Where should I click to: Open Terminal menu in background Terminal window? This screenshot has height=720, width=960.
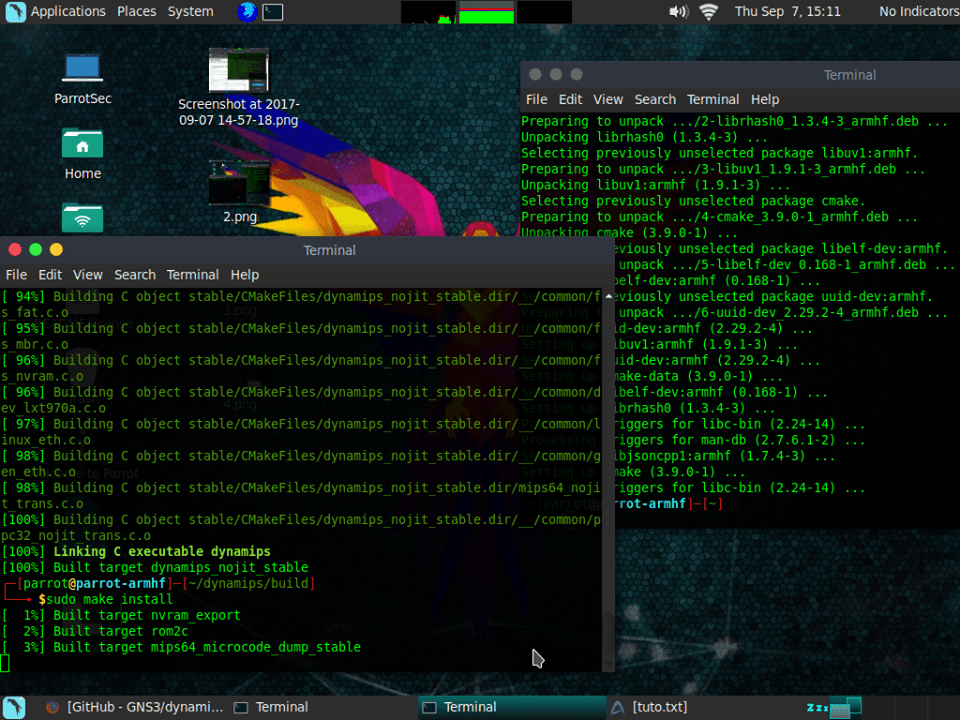click(713, 99)
